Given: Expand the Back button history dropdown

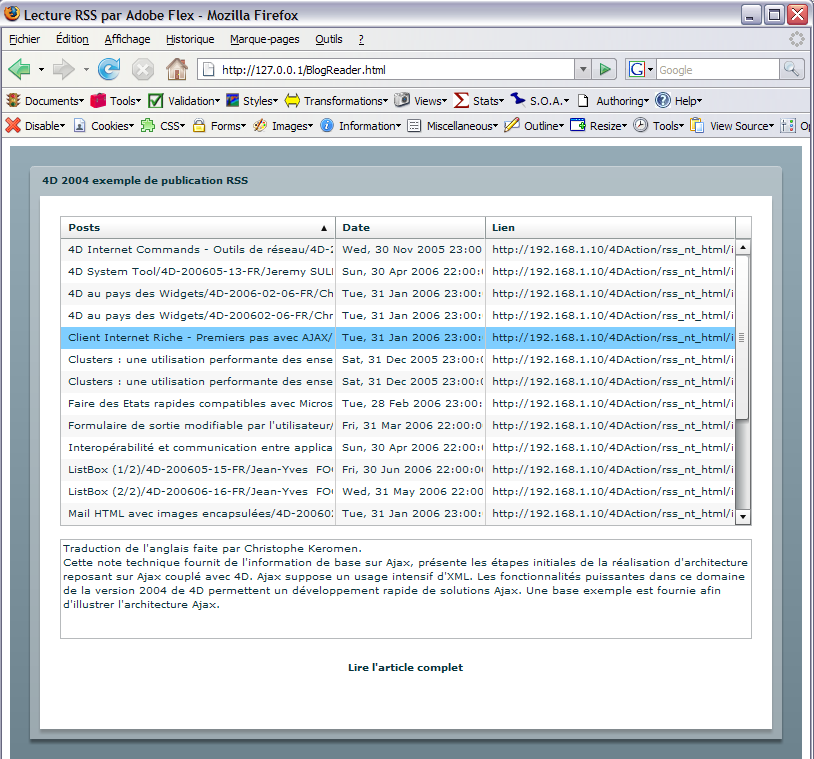Looking at the screenshot, I should click(x=41, y=69).
